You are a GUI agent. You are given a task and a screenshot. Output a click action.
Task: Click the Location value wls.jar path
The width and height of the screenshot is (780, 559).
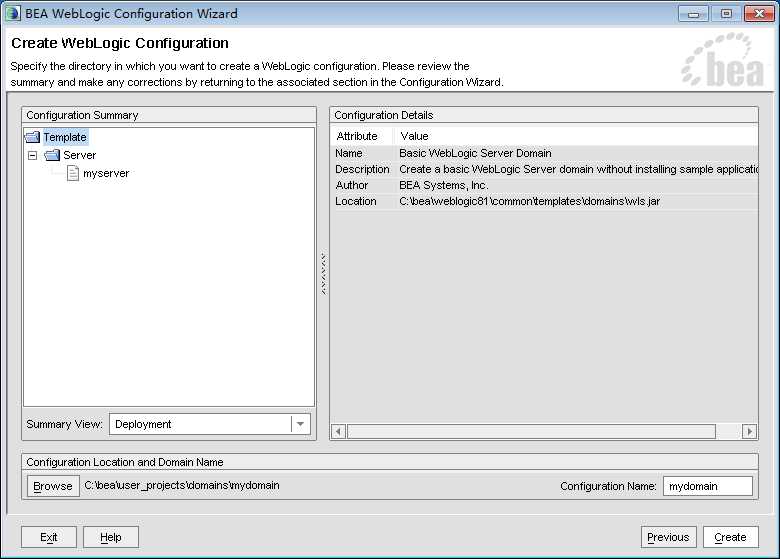tap(529, 201)
